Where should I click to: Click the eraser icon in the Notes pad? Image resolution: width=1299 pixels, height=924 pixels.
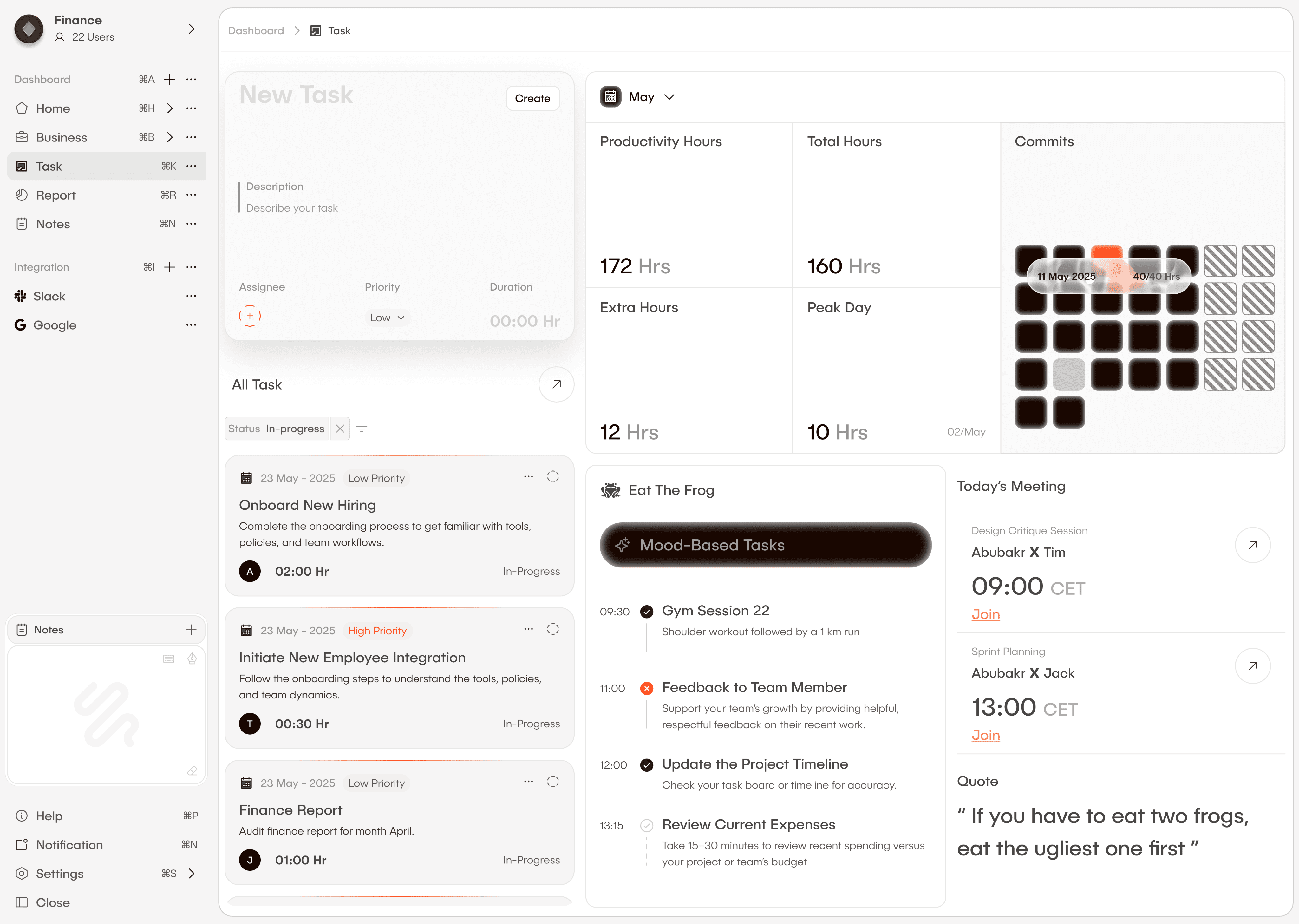click(192, 770)
